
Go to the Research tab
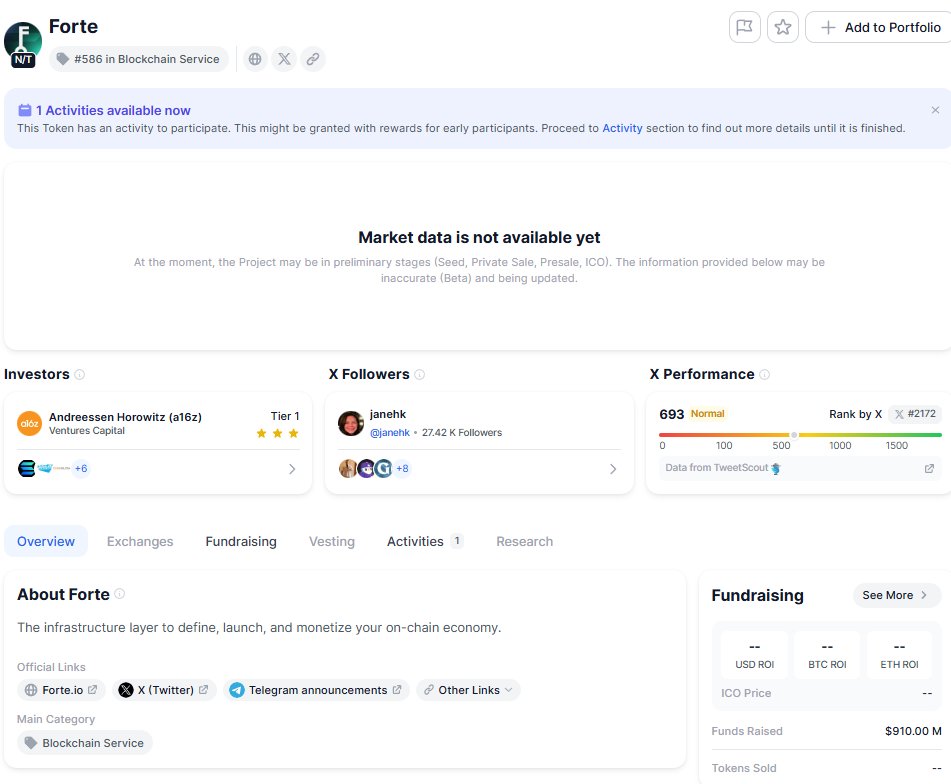(525, 541)
